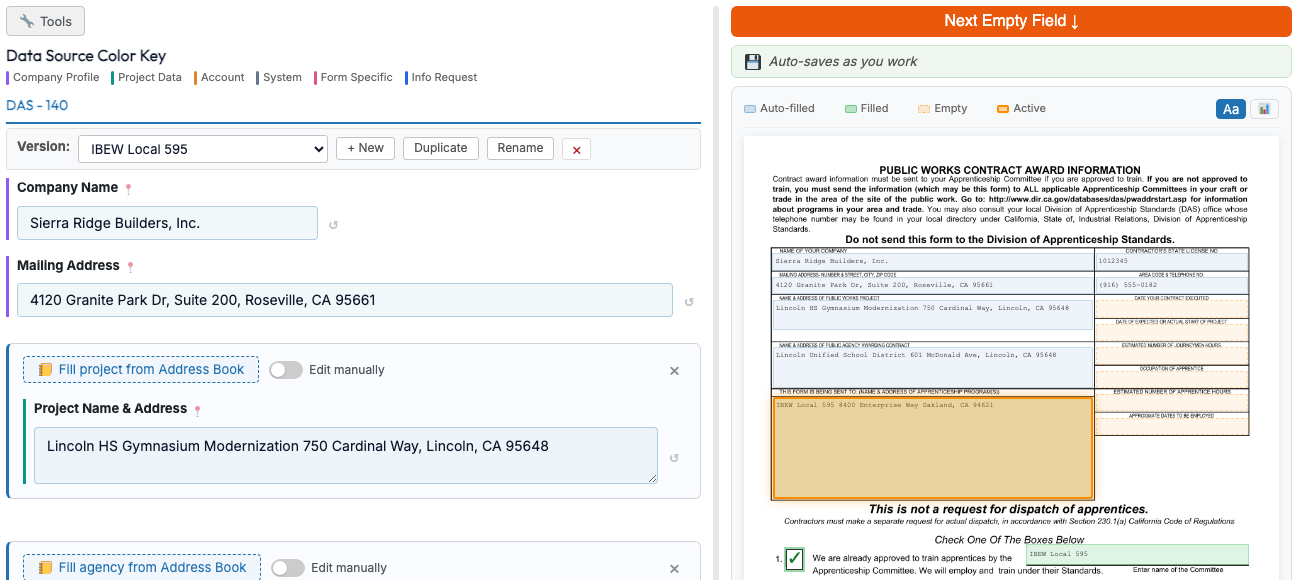Jump to Next Empty Field
Screen dimensions: 1298x580
click(x=1011, y=21)
